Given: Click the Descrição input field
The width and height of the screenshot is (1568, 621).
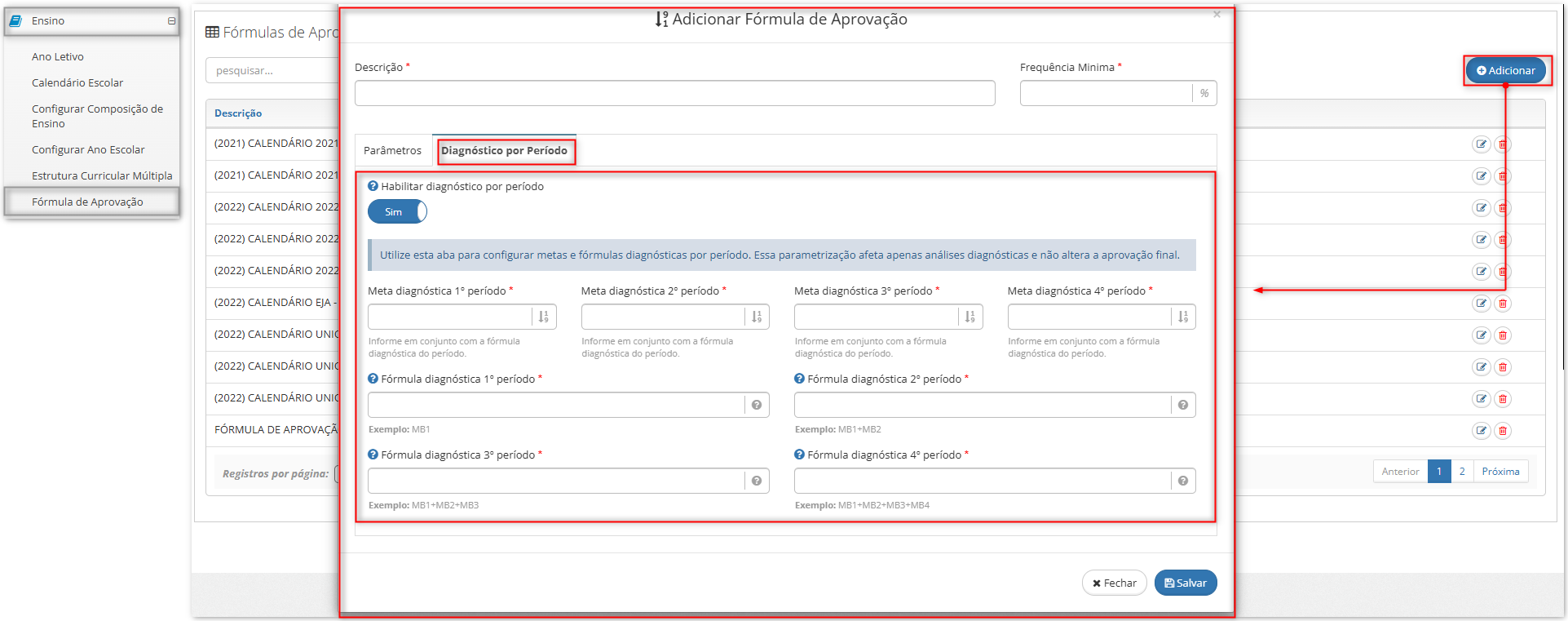Looking at the screenshot, I should pos(675,93).
